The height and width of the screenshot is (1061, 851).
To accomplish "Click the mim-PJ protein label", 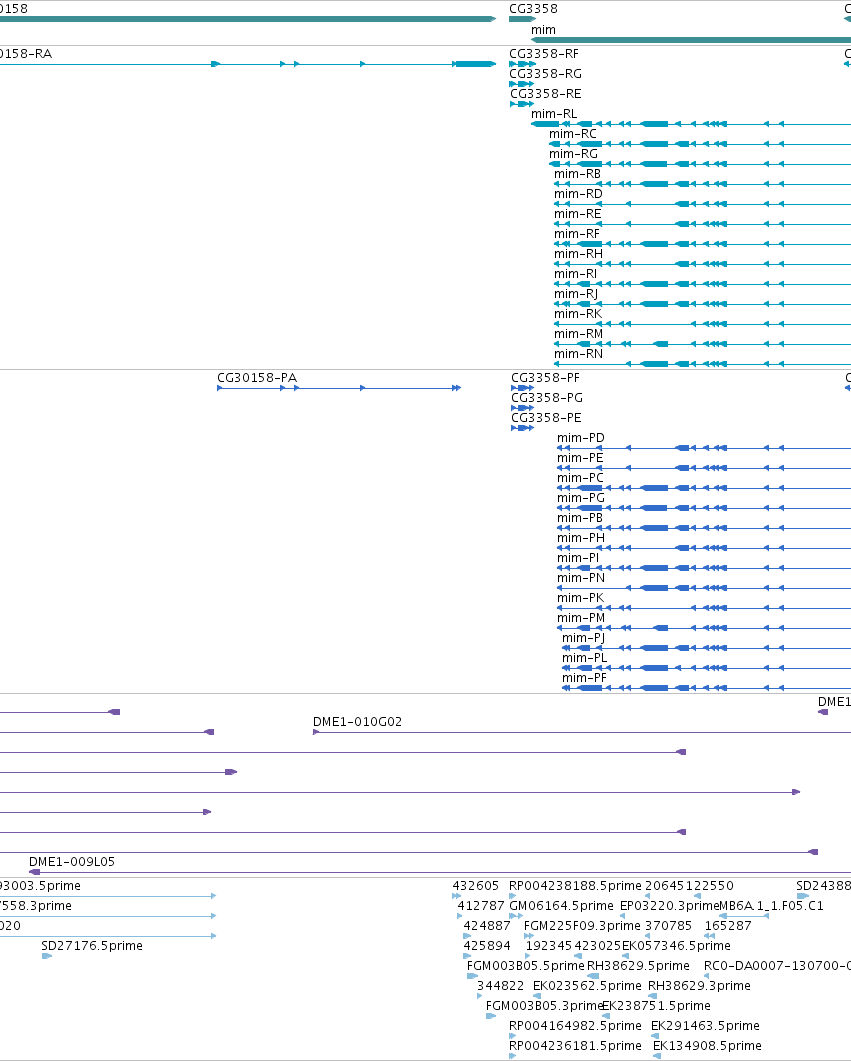I will (583, 638).
